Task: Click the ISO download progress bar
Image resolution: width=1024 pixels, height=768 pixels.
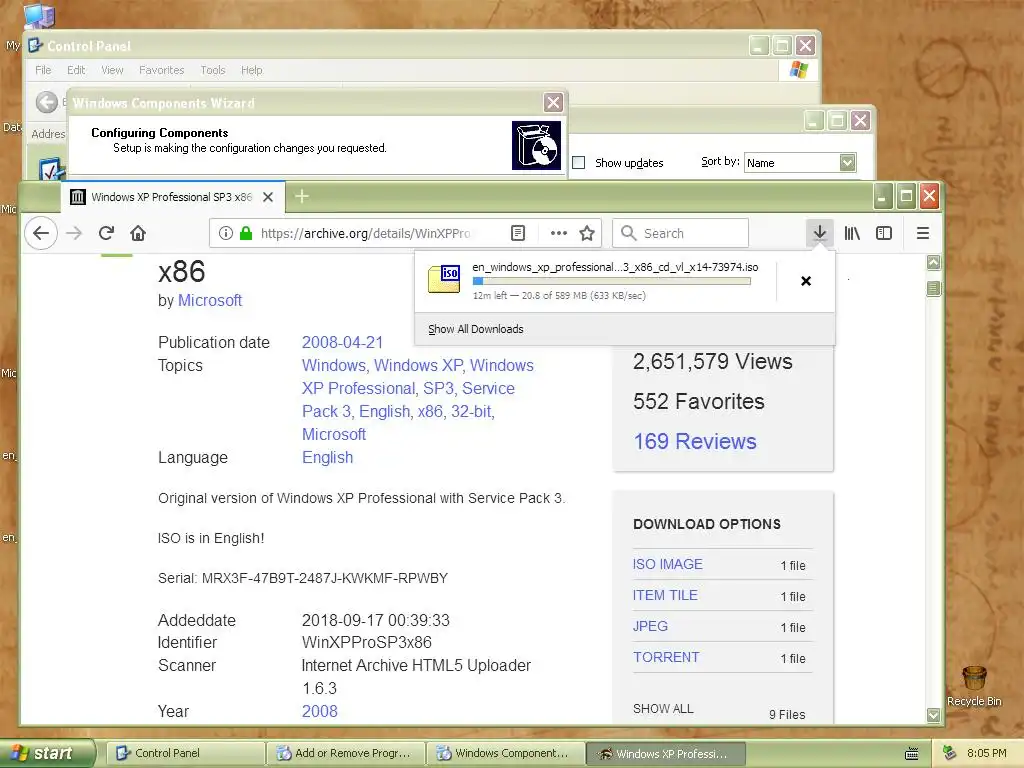Action: pos(611,281)
